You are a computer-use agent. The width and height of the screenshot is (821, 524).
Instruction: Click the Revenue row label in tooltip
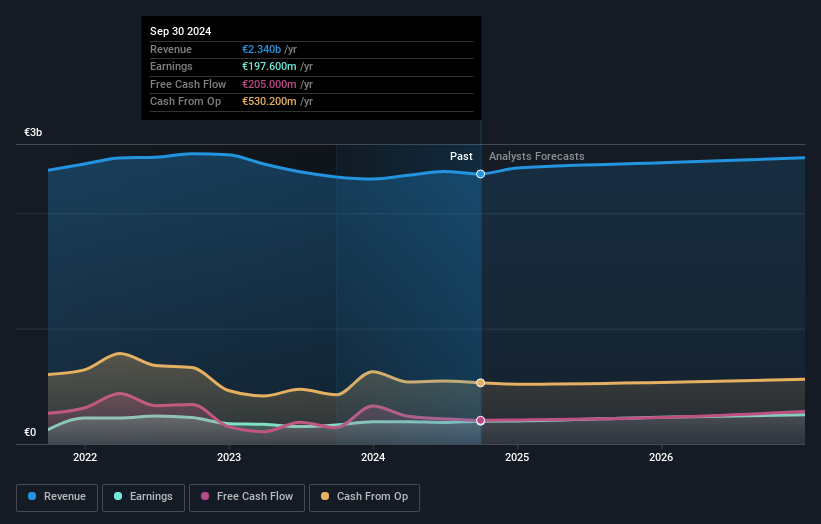click(x=171, y=49)
